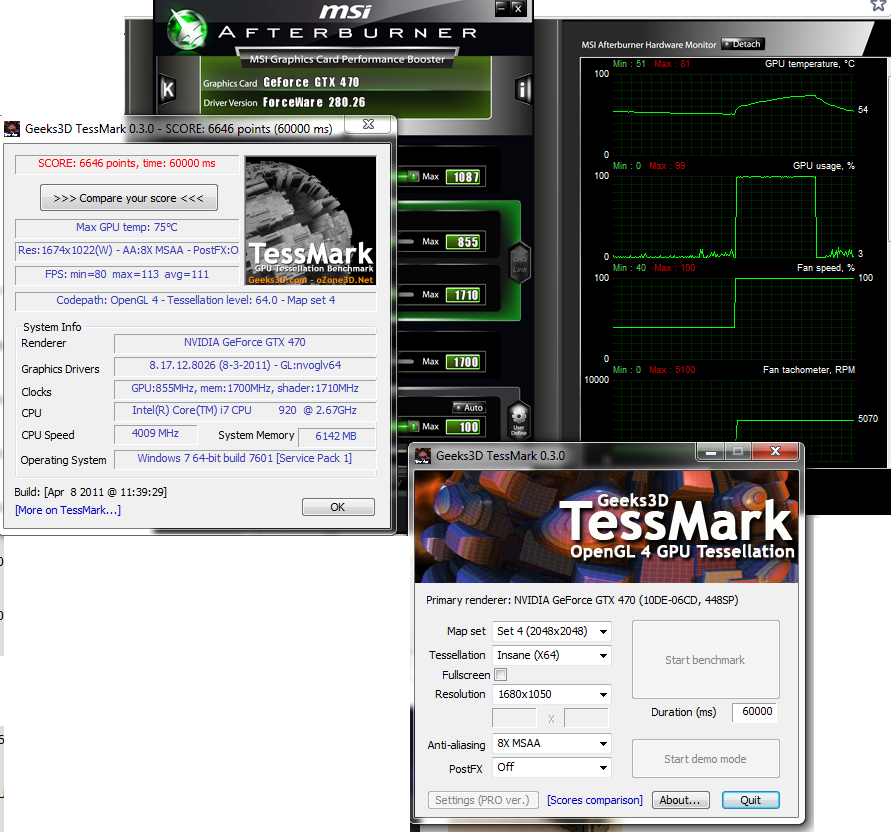Click the Kombustor K icon in Afterburner
The height and width of the screenshot is (832, 891).
pos(168,89)
